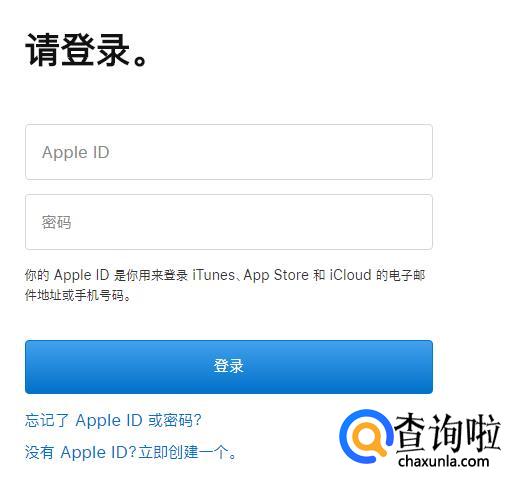Click the 登录 label inside blue button
Screen dimensions: 513x492
(229, 366)
